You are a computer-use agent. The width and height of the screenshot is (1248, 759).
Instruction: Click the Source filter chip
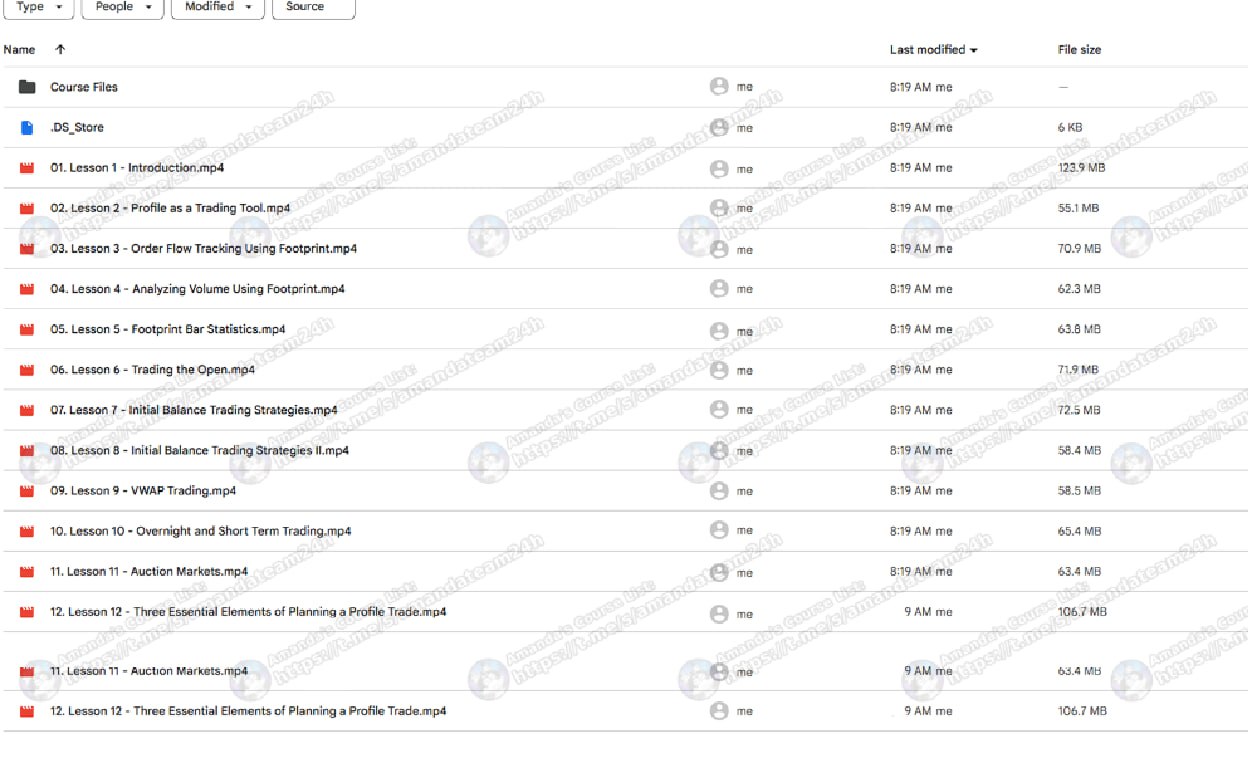[x=313, y=7]
